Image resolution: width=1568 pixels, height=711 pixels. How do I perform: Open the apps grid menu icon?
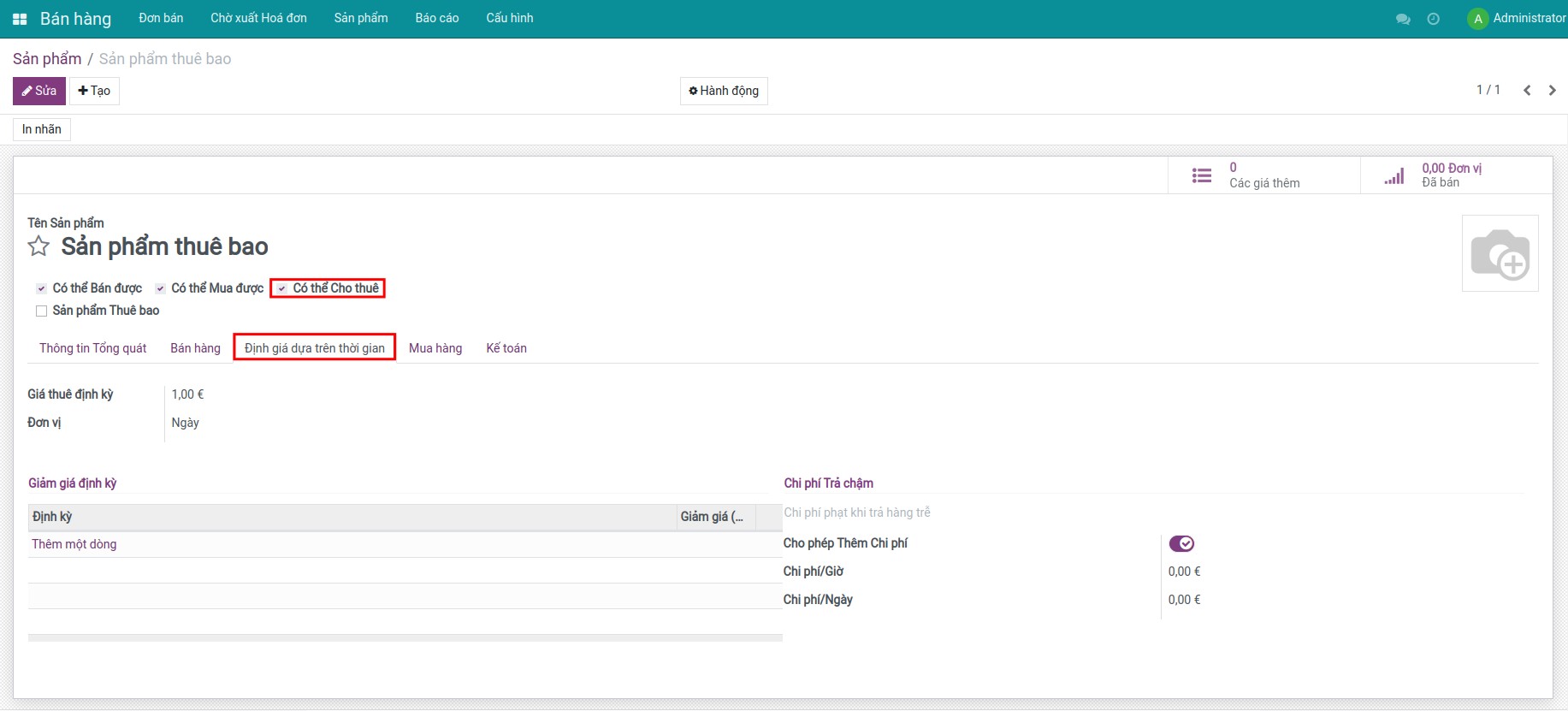coord(20,19)
